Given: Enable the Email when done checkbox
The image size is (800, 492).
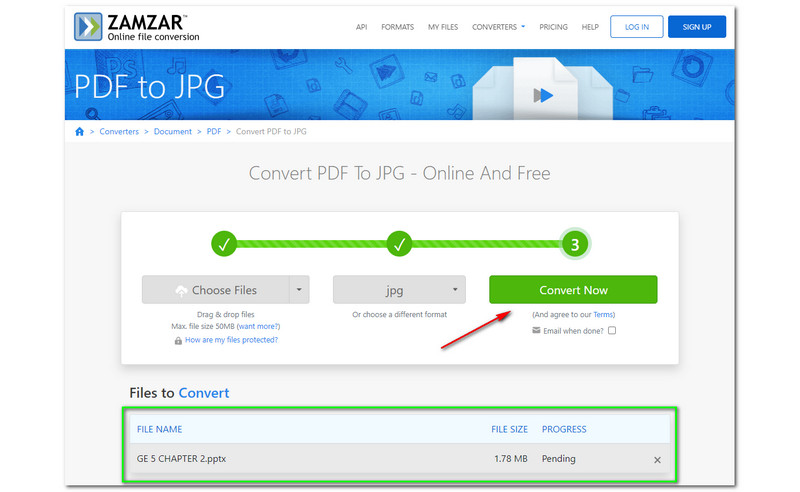Looking at the screenshot, I should pyautogui.click(x=612, y=330).
